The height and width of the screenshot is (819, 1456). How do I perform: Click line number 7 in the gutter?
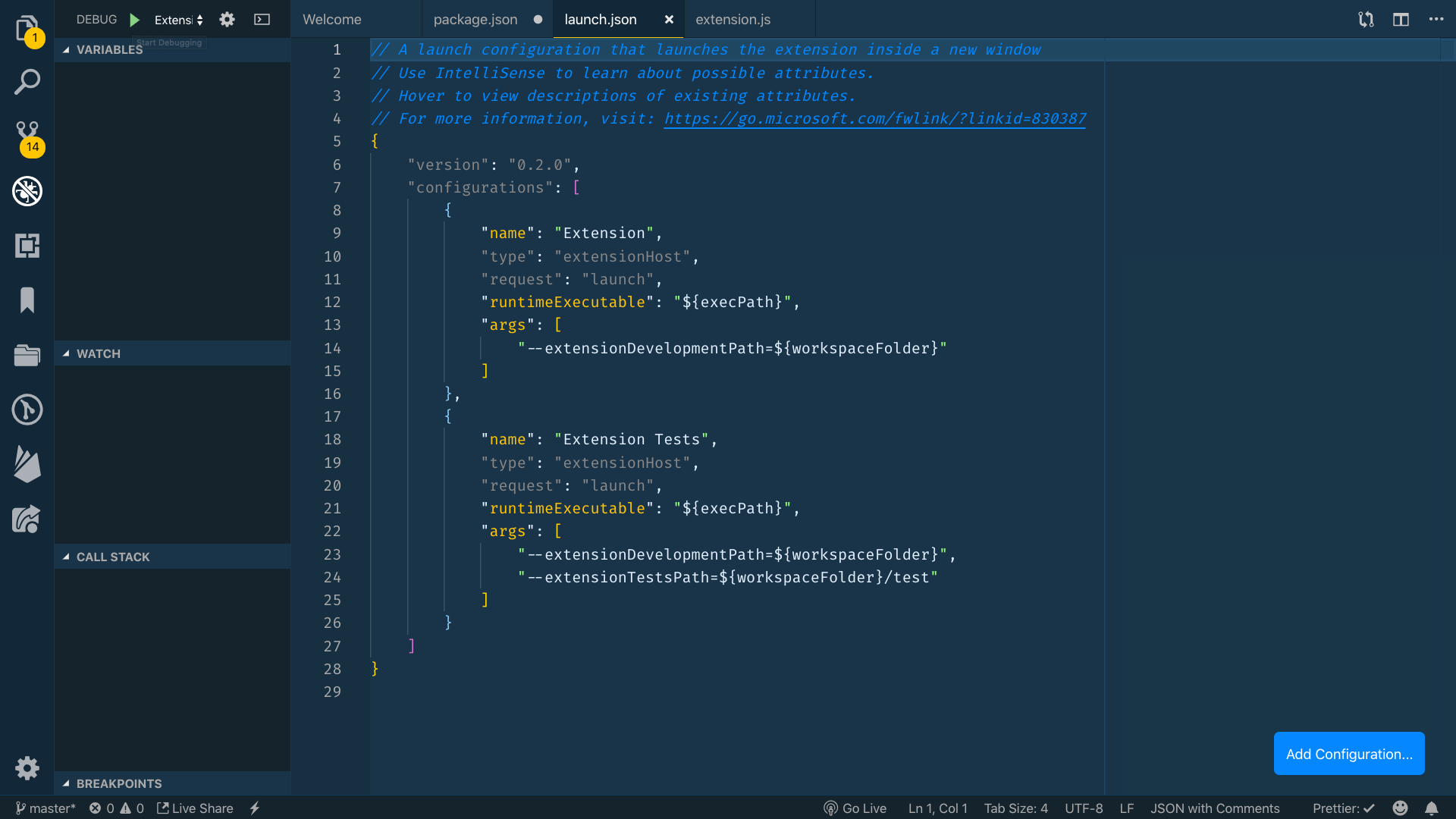(x=337, y=187)
